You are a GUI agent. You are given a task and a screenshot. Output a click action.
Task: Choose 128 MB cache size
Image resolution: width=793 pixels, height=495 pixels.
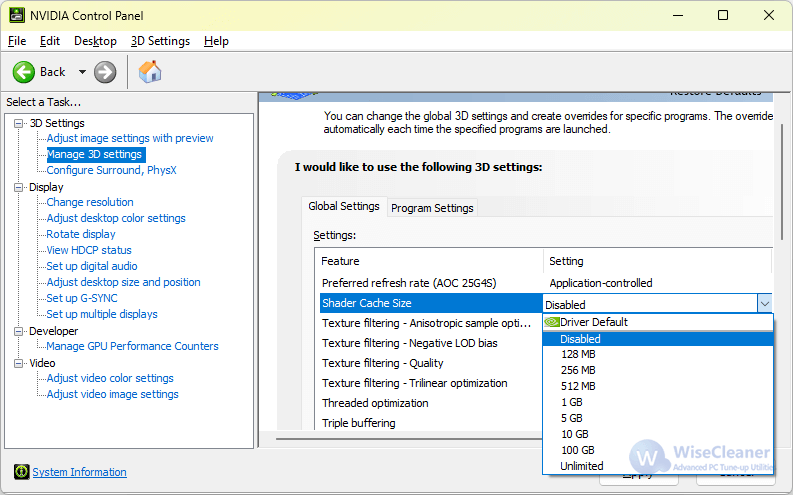click(x=658, y=354)
